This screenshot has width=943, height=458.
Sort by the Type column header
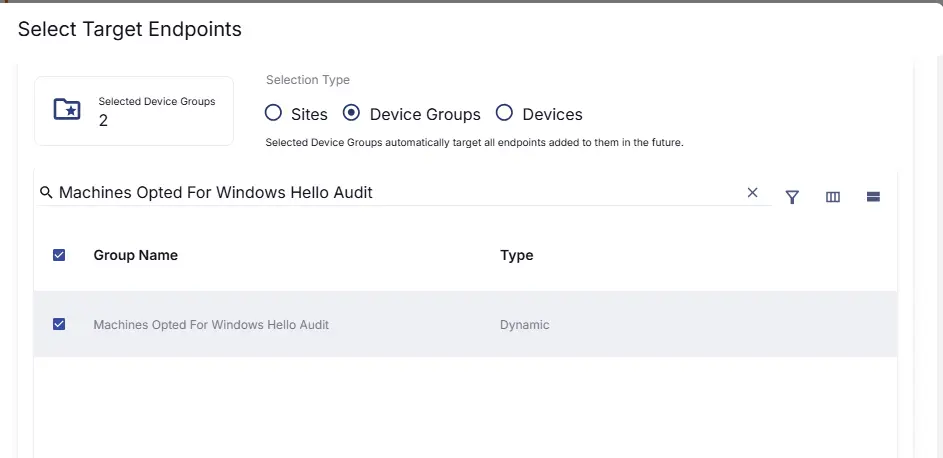click(x=516, y=255)
